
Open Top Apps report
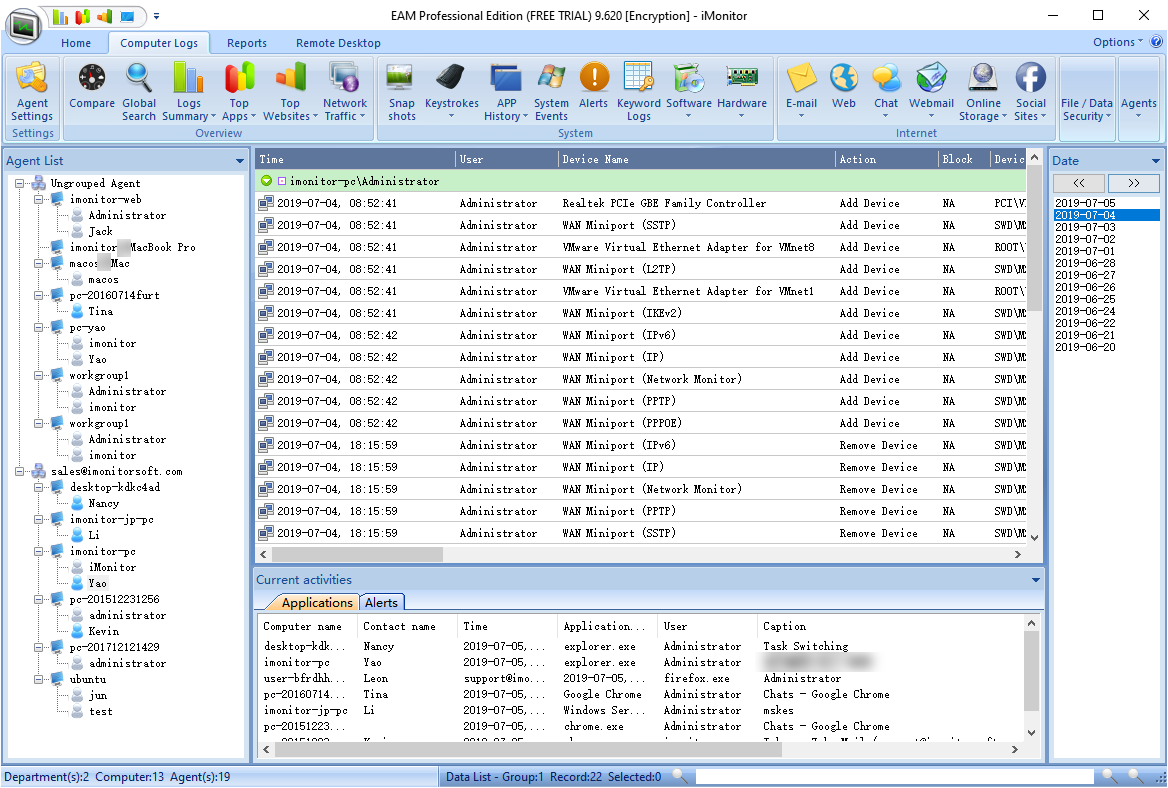point(239,92)
